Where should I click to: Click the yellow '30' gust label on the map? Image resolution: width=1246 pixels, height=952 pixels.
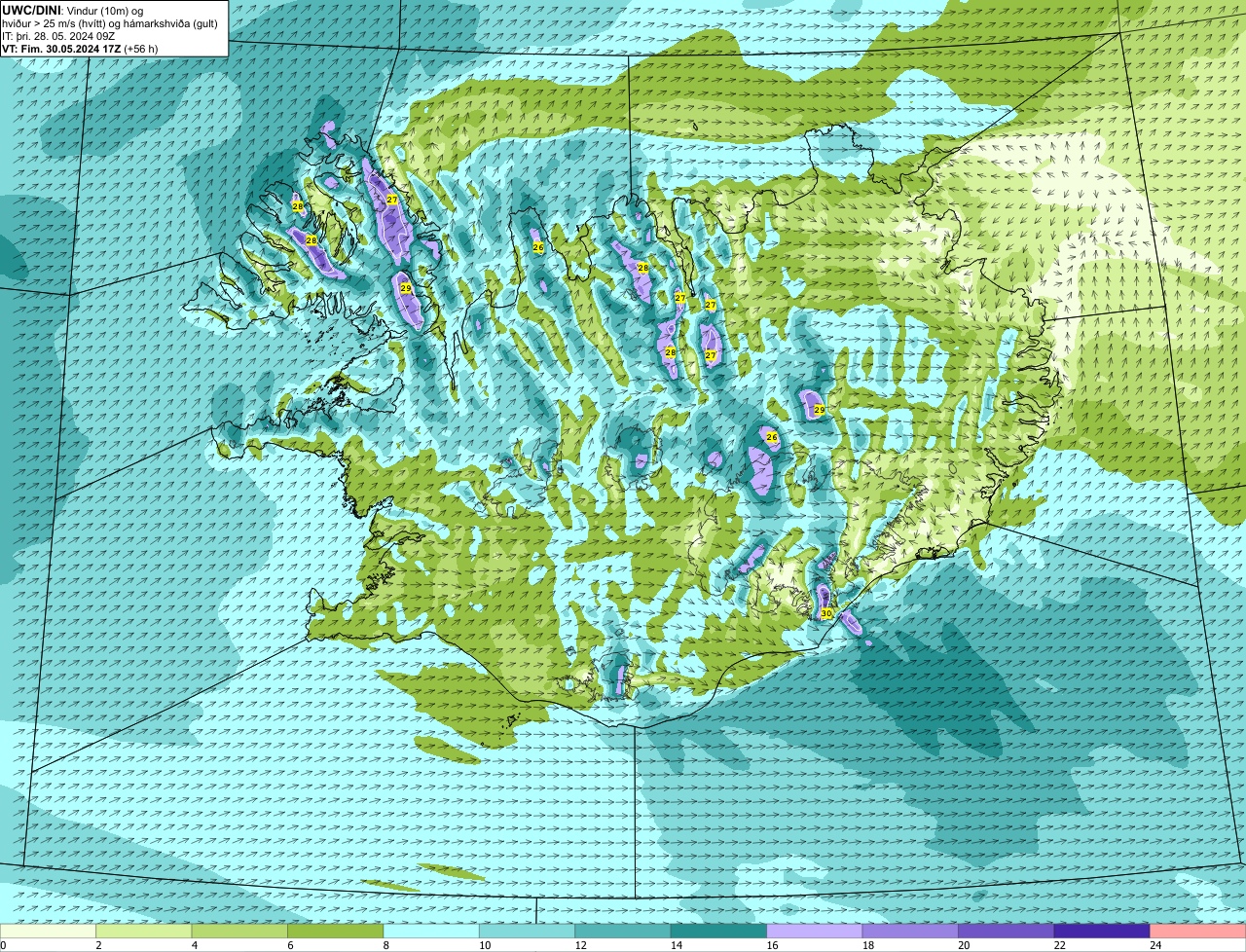coord(826,613)
